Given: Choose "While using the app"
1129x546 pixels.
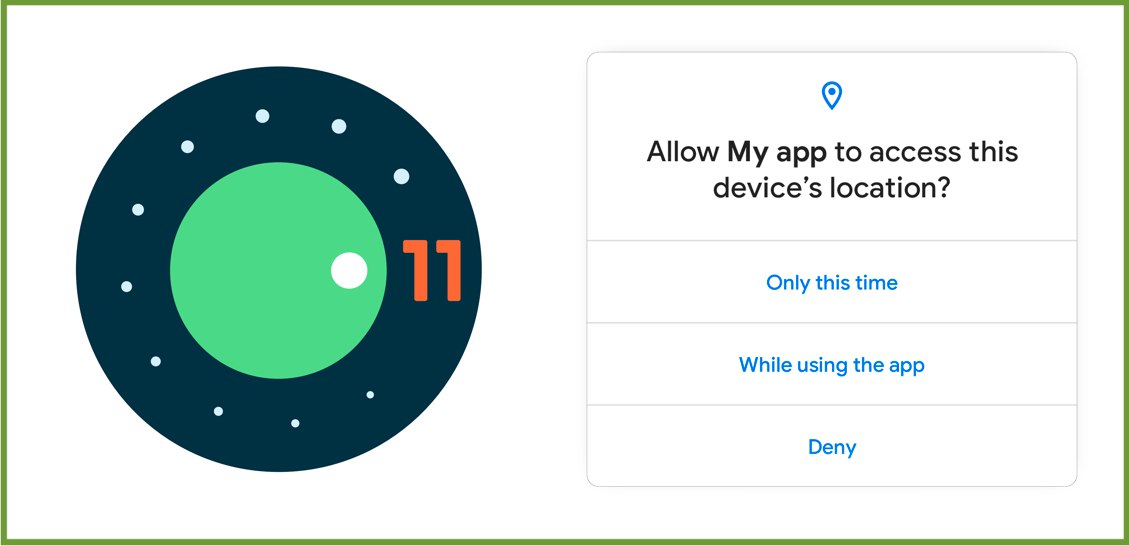Looking at the screenshot, I should 832,364.
